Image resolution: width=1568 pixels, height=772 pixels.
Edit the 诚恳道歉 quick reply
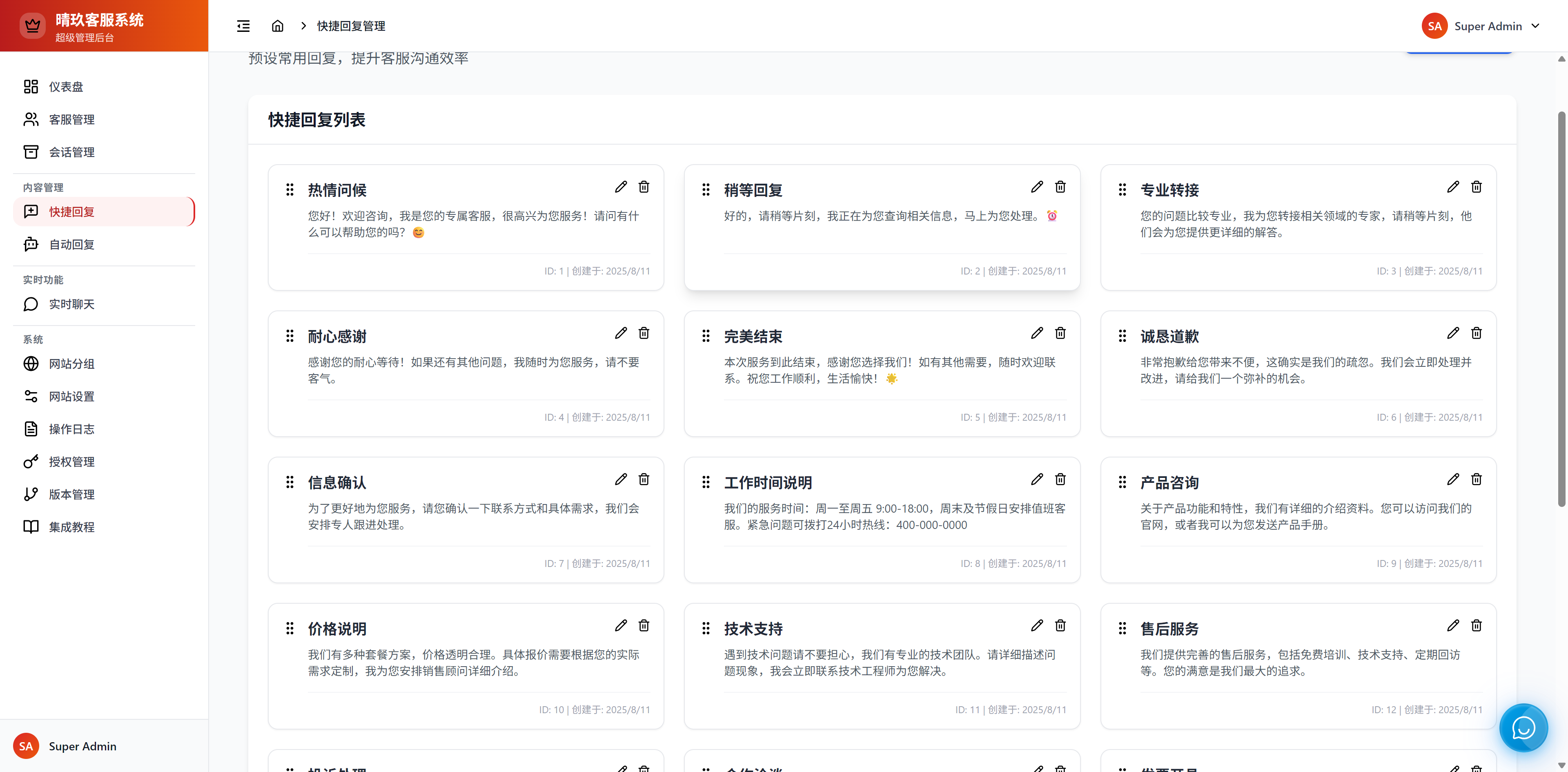tap(1452, 333)
